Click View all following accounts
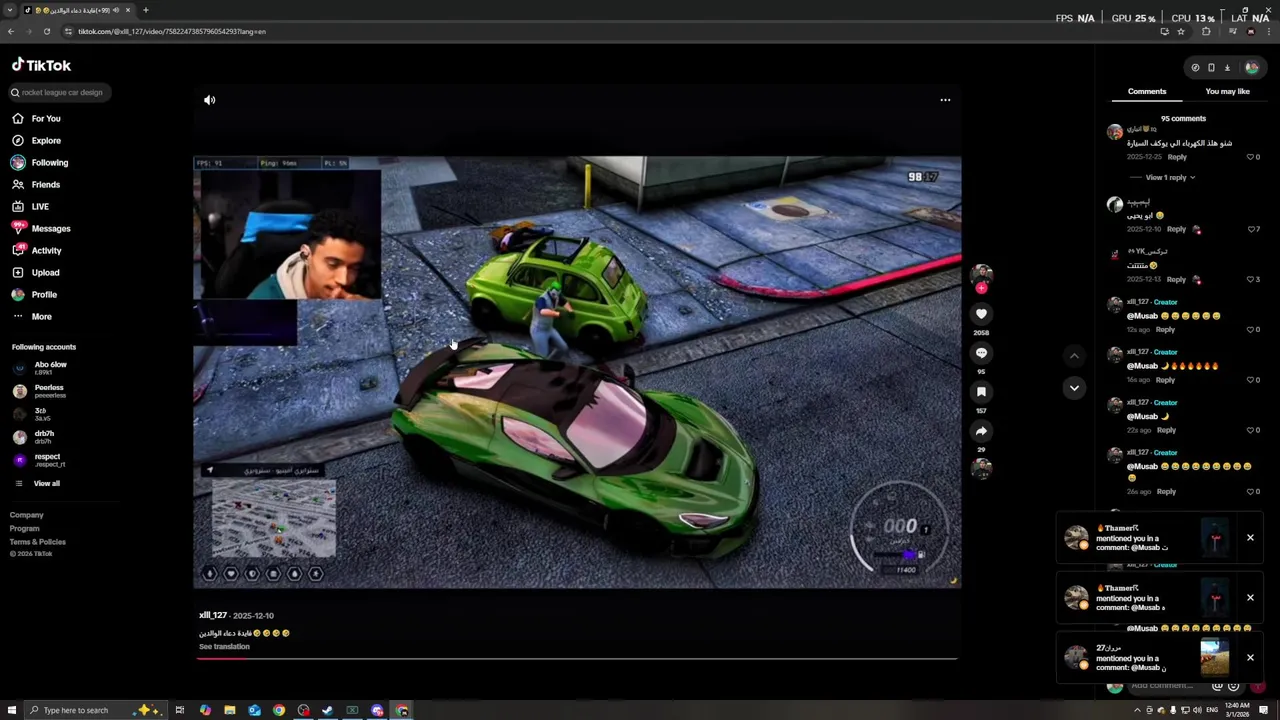Viewport: 1280px width, 720px height. [x=38, y=484]
